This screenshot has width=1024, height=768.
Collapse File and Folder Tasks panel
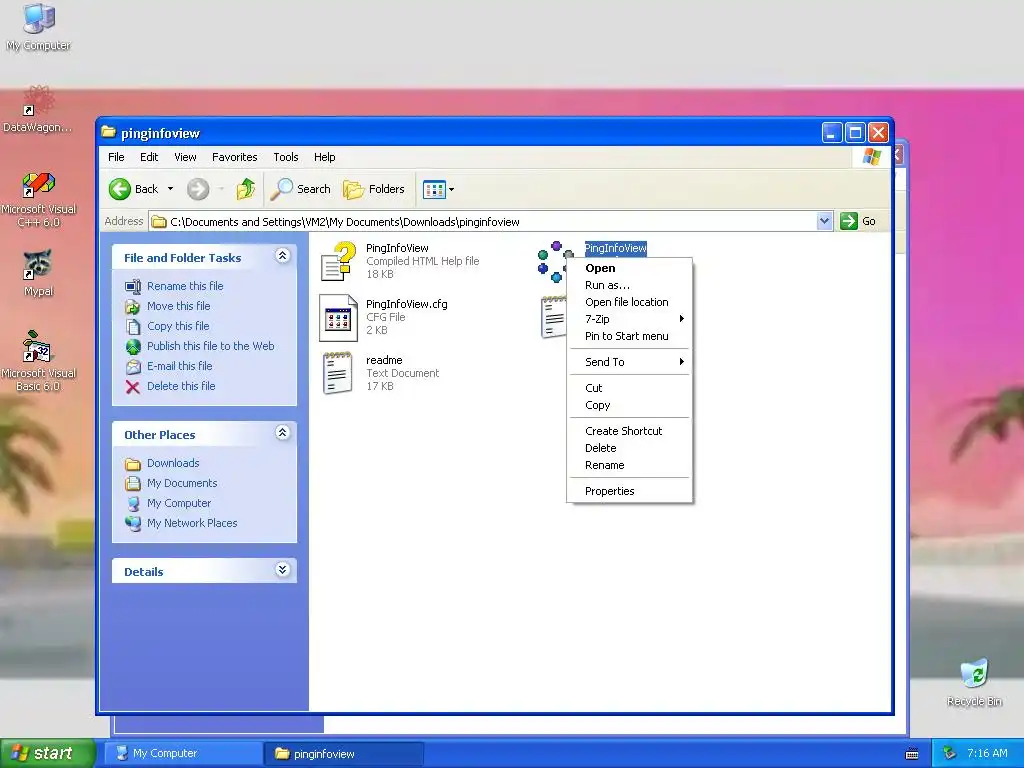click(x=282, y=256)
